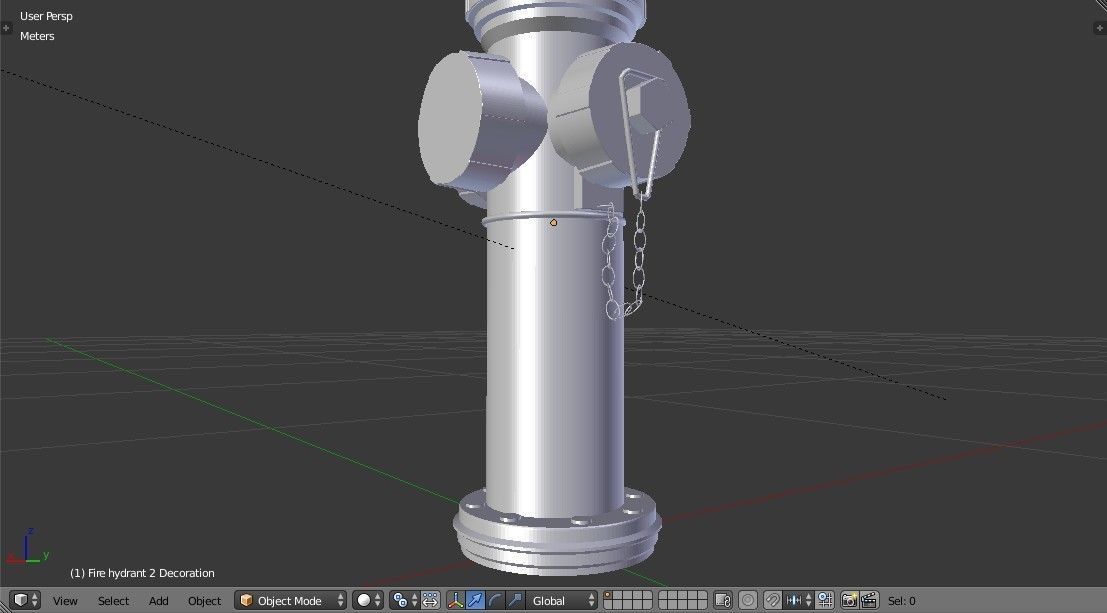Click the 'Sel: 0' selection counter
Viewport: 1107px width, 613px height.
coord(902,601)
